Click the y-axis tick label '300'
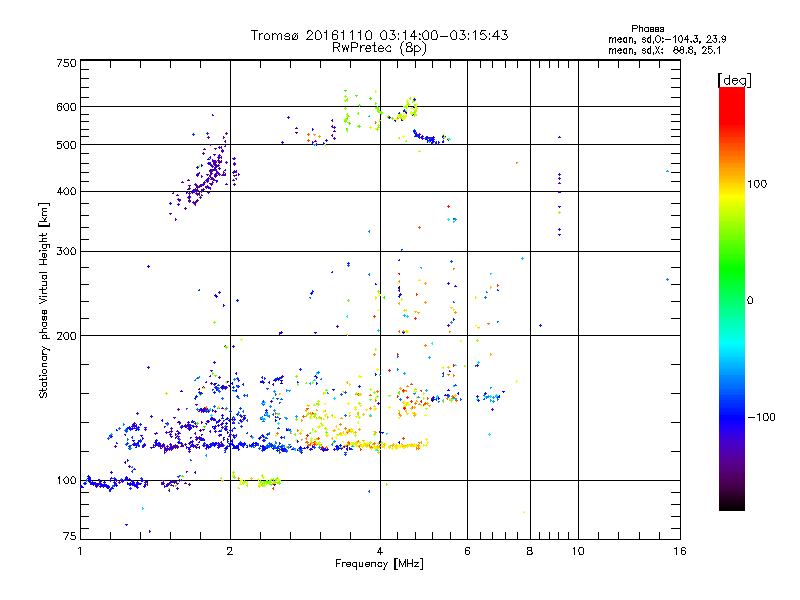800x600 pixels. click(x=66, y=252)
